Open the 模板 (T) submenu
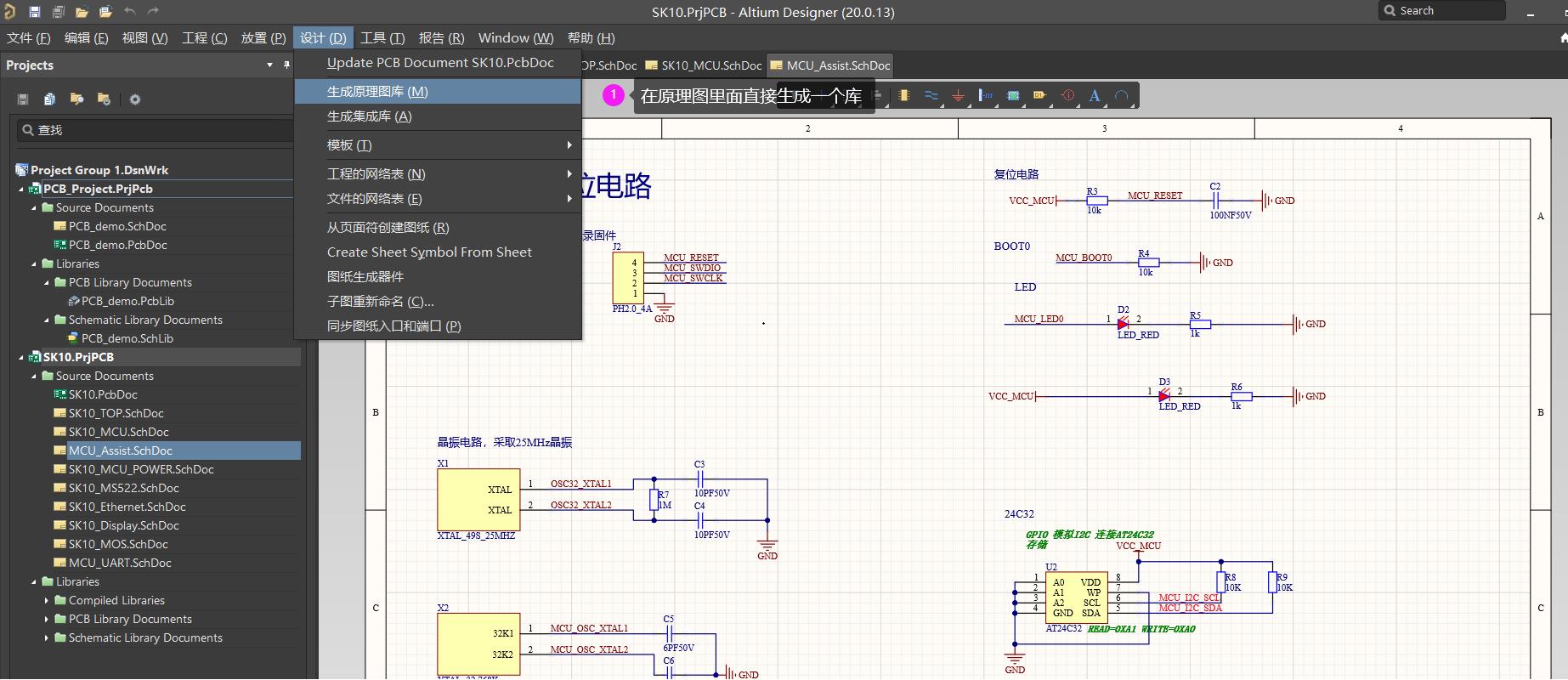Viewport: 1568px width, 680px height. point(438,145)
